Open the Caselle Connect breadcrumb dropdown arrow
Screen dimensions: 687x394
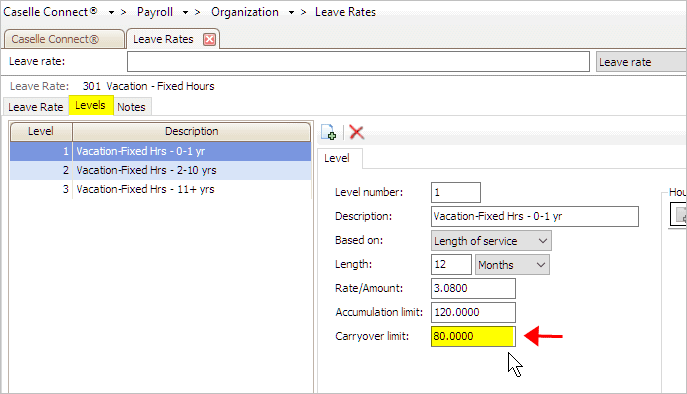[x=111, y=12]
